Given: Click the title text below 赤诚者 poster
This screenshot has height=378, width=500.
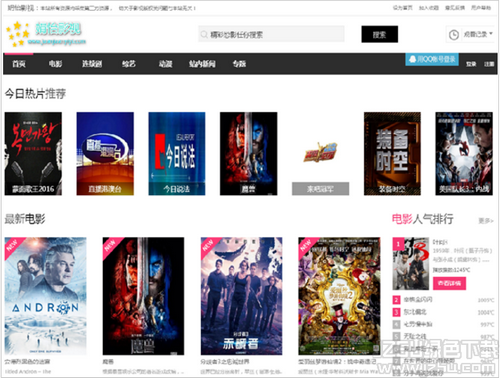Looking at the screenshot, I should click(224, 362).
